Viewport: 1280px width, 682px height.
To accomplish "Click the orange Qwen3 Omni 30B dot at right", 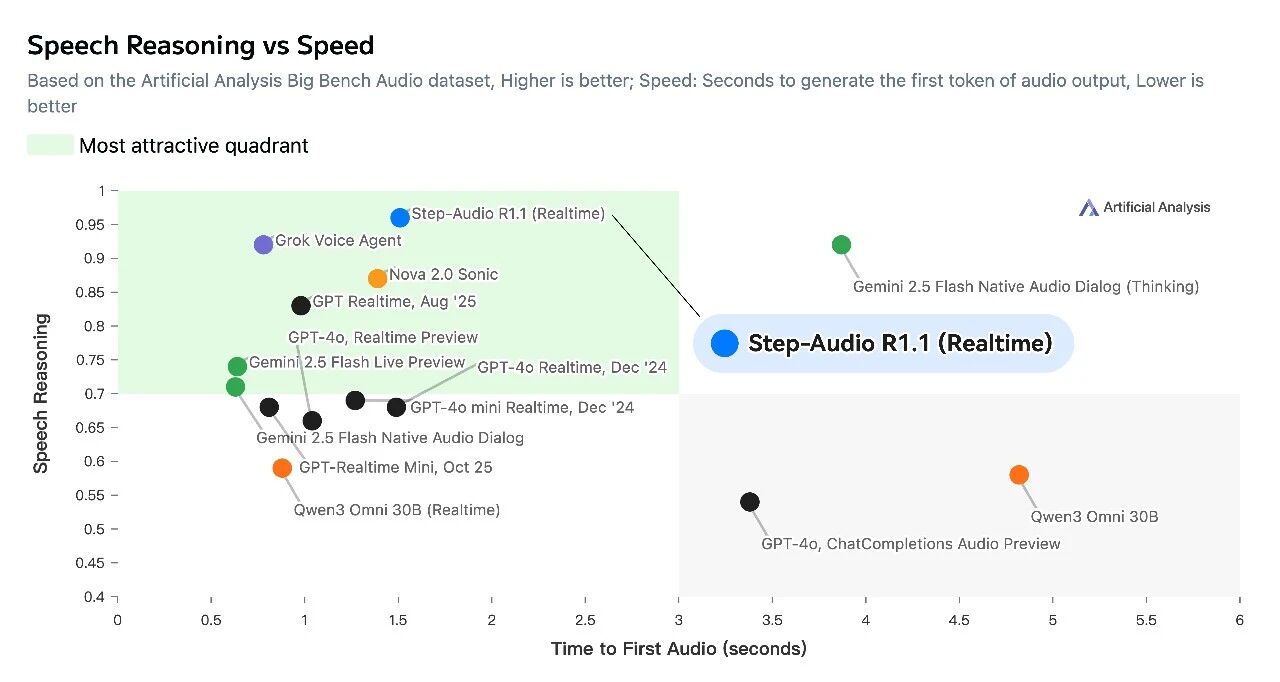I will 1019,475.
